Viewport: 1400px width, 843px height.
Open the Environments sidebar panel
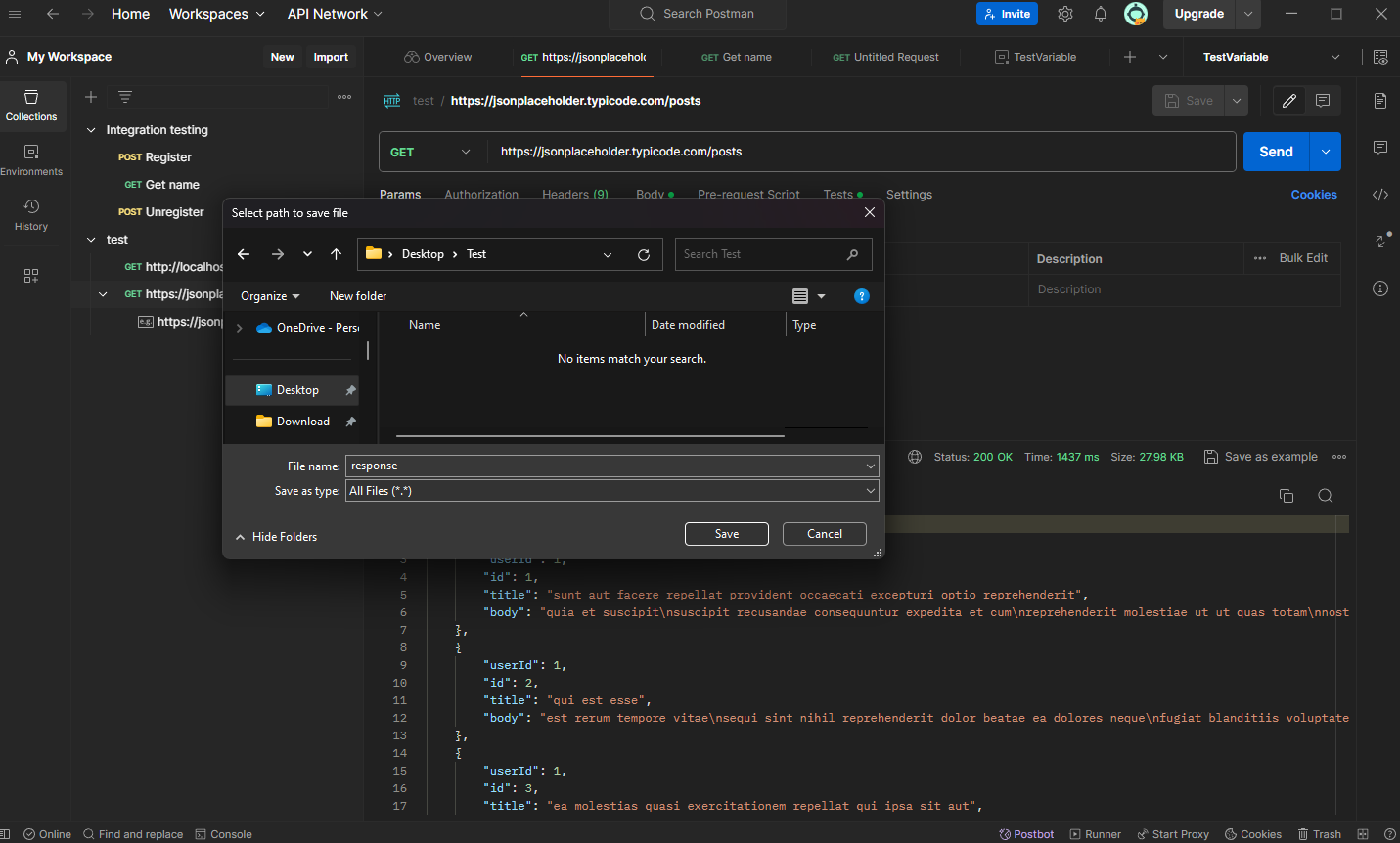pos(31,160)
